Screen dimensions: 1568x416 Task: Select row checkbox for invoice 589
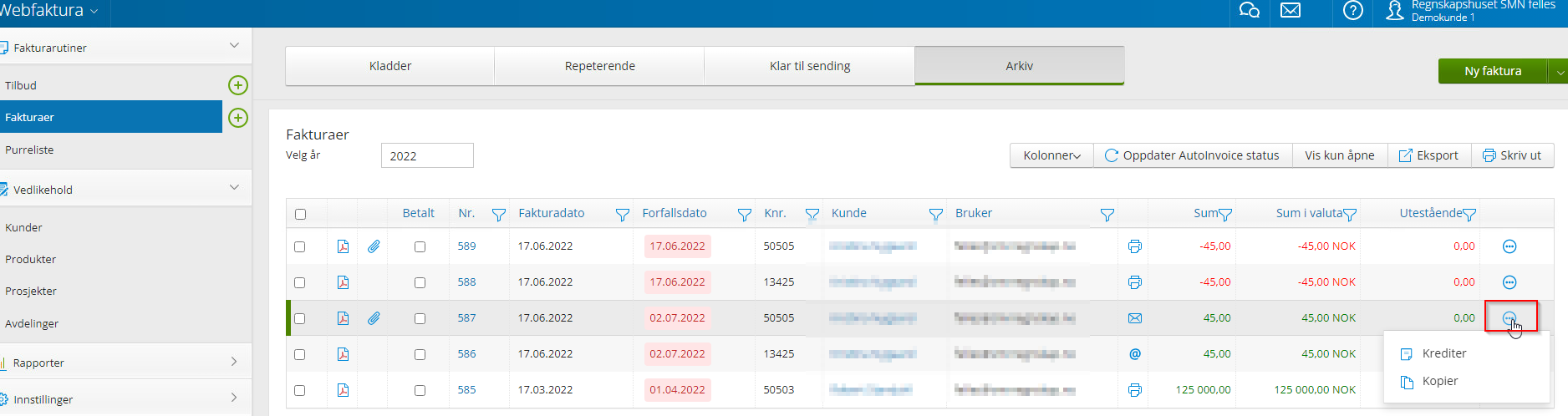[300, 247]
